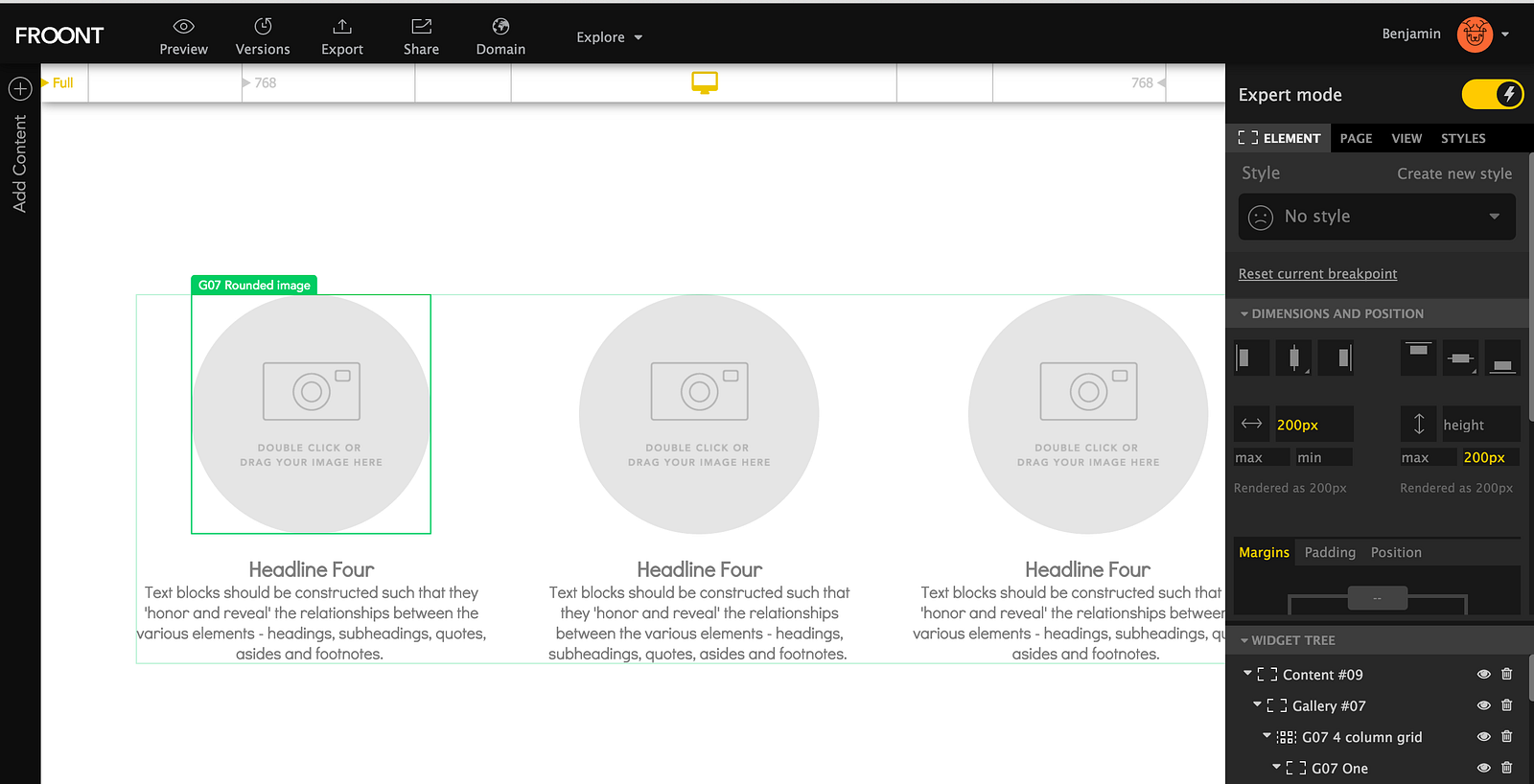The height and width of the screenshot is (784, 1534).
Task: Select the desktop breakpoint monitor icon
Action: [705, 83]
